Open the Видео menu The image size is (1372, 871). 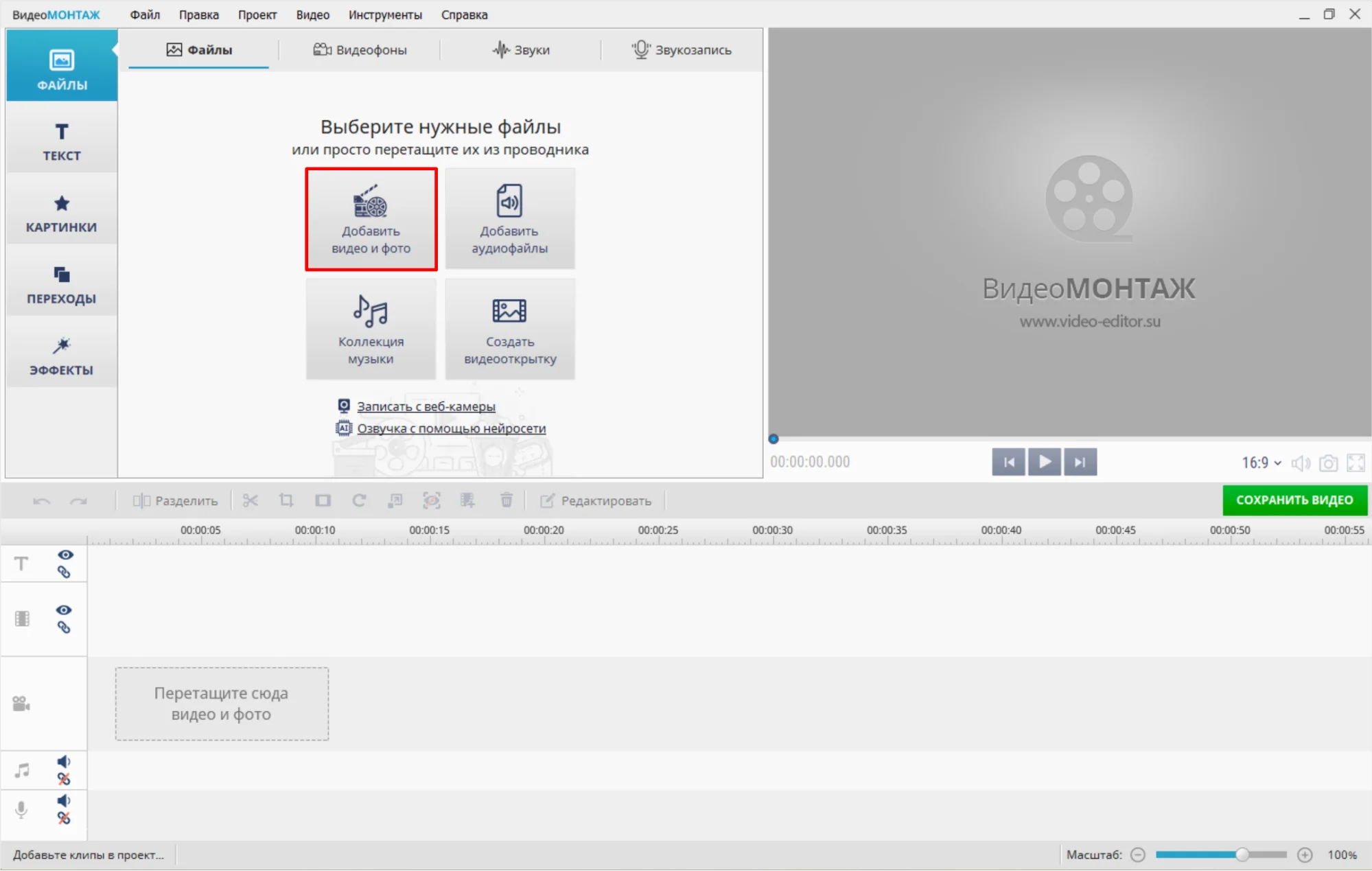tap(313, 14)
